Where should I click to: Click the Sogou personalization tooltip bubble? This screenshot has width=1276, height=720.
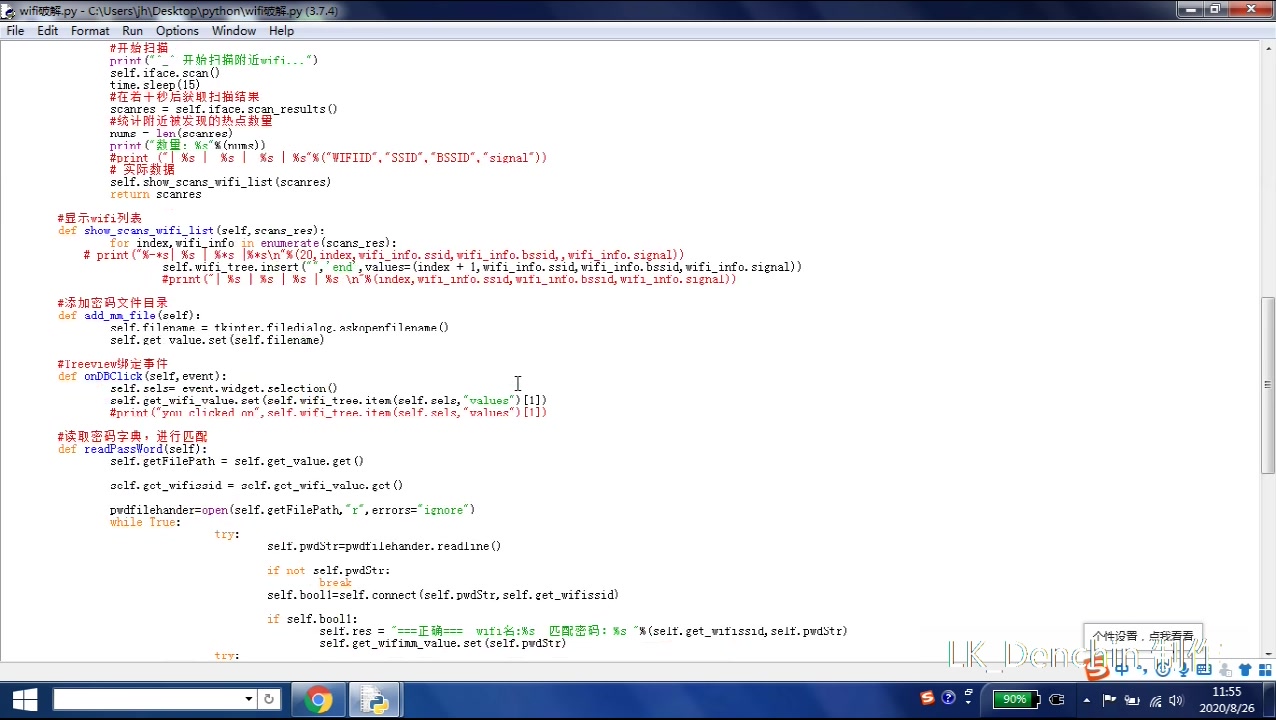click(1143, 636)
